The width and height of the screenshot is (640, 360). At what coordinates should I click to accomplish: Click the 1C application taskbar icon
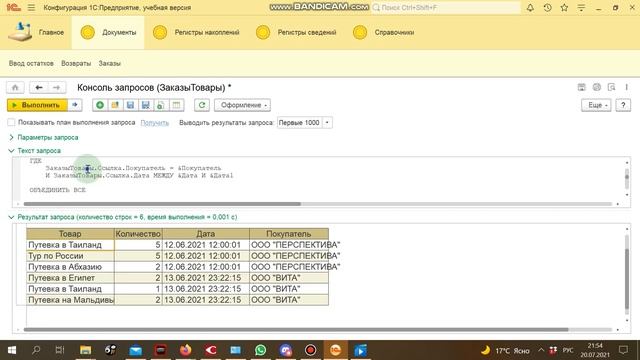click(335, 350)
